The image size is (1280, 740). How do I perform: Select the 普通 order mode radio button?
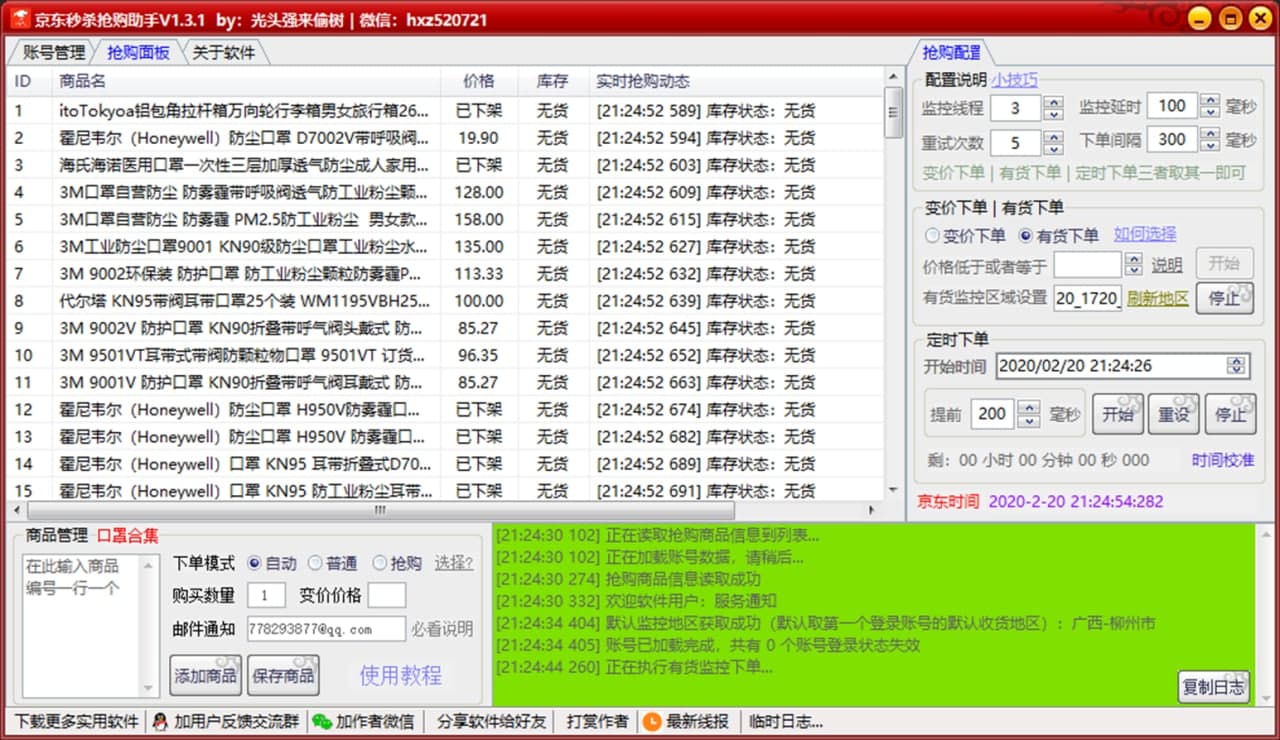316,563
